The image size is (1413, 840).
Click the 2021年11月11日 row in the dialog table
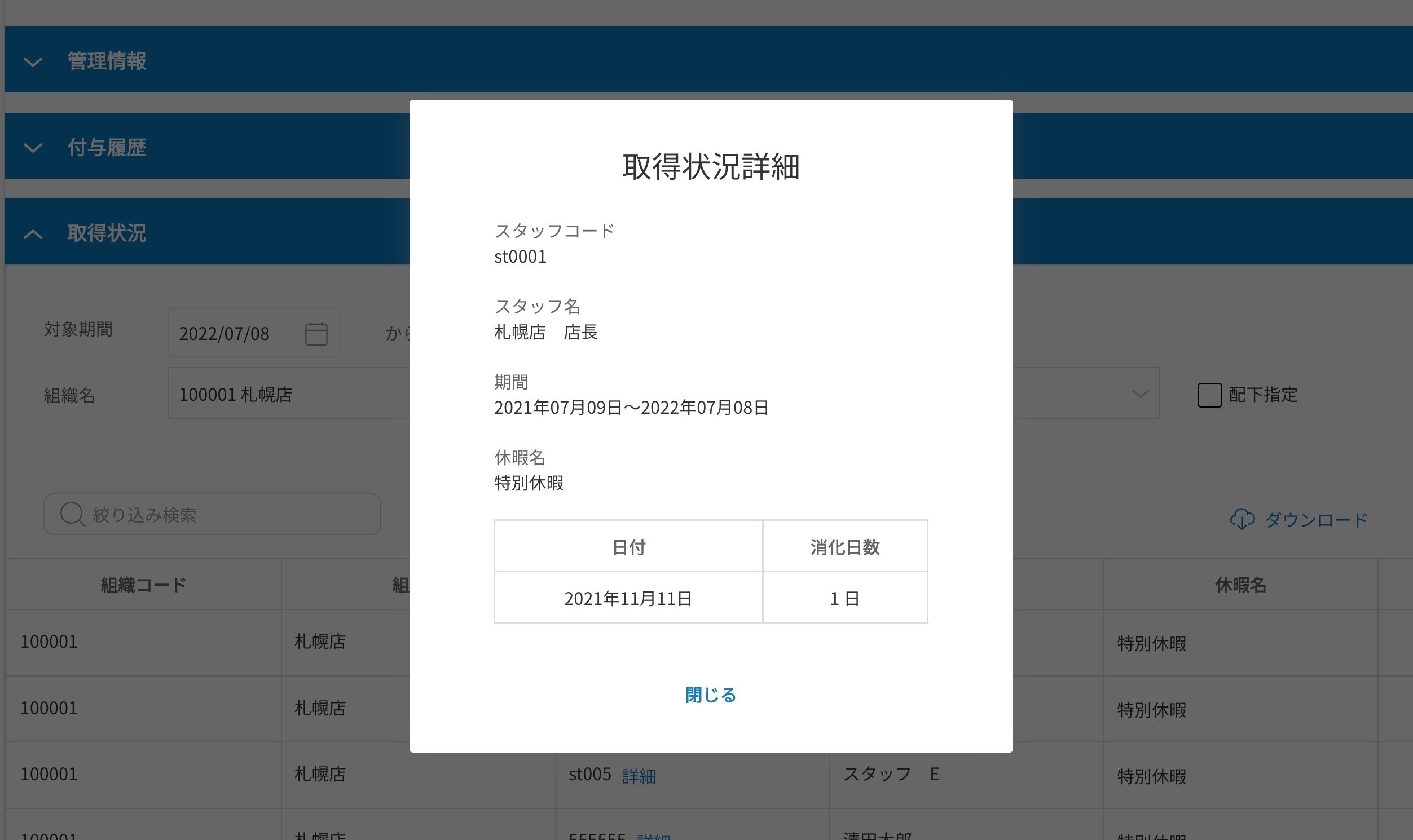628,598
